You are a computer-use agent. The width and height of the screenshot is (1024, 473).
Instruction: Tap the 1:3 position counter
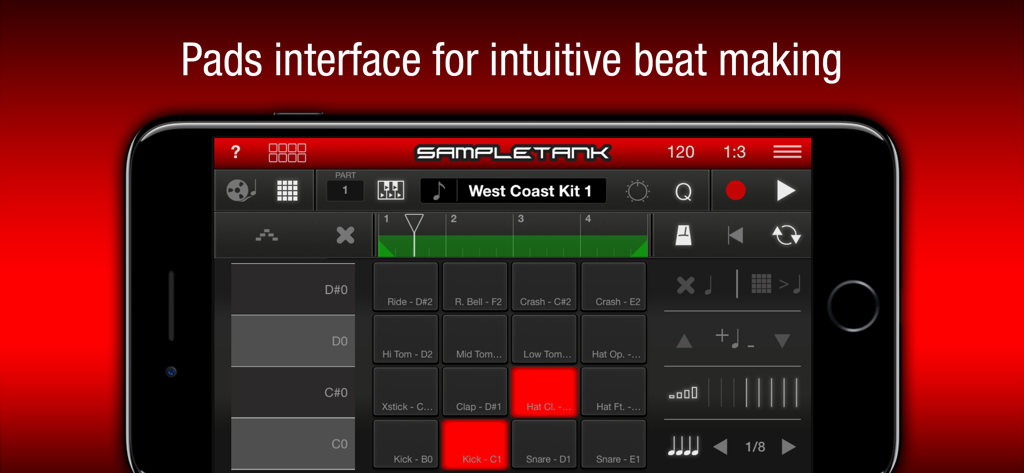(735, 152)
